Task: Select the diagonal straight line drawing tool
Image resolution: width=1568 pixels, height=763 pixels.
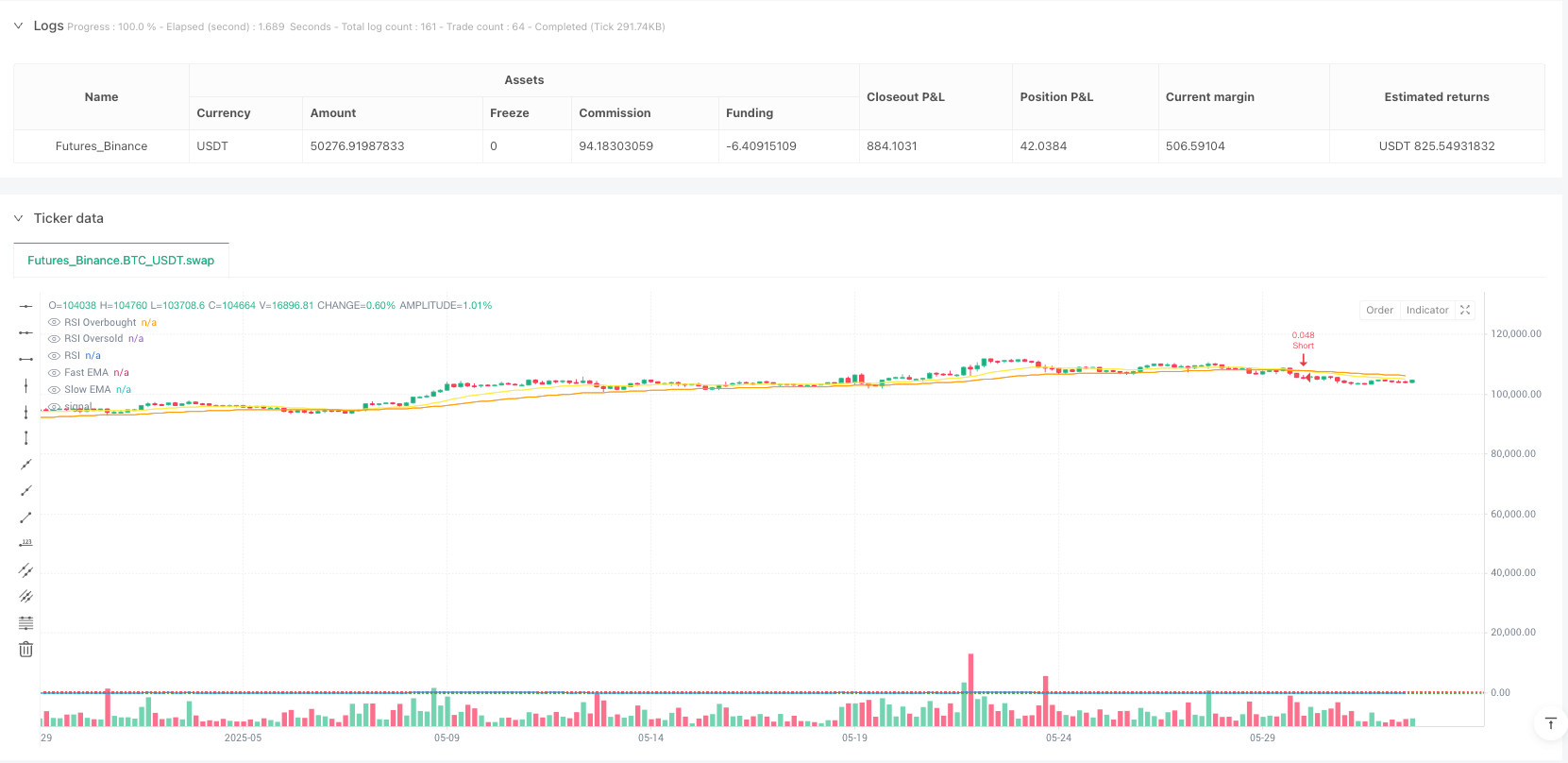Action: (x=26, y=465)
